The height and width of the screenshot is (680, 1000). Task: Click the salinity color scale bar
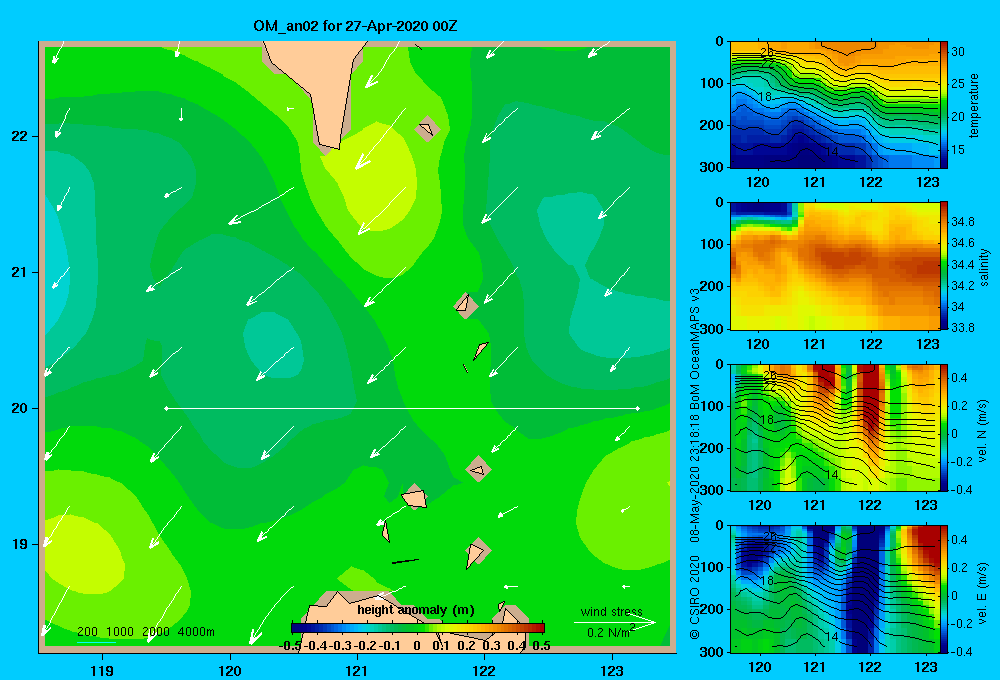[944, 266]
